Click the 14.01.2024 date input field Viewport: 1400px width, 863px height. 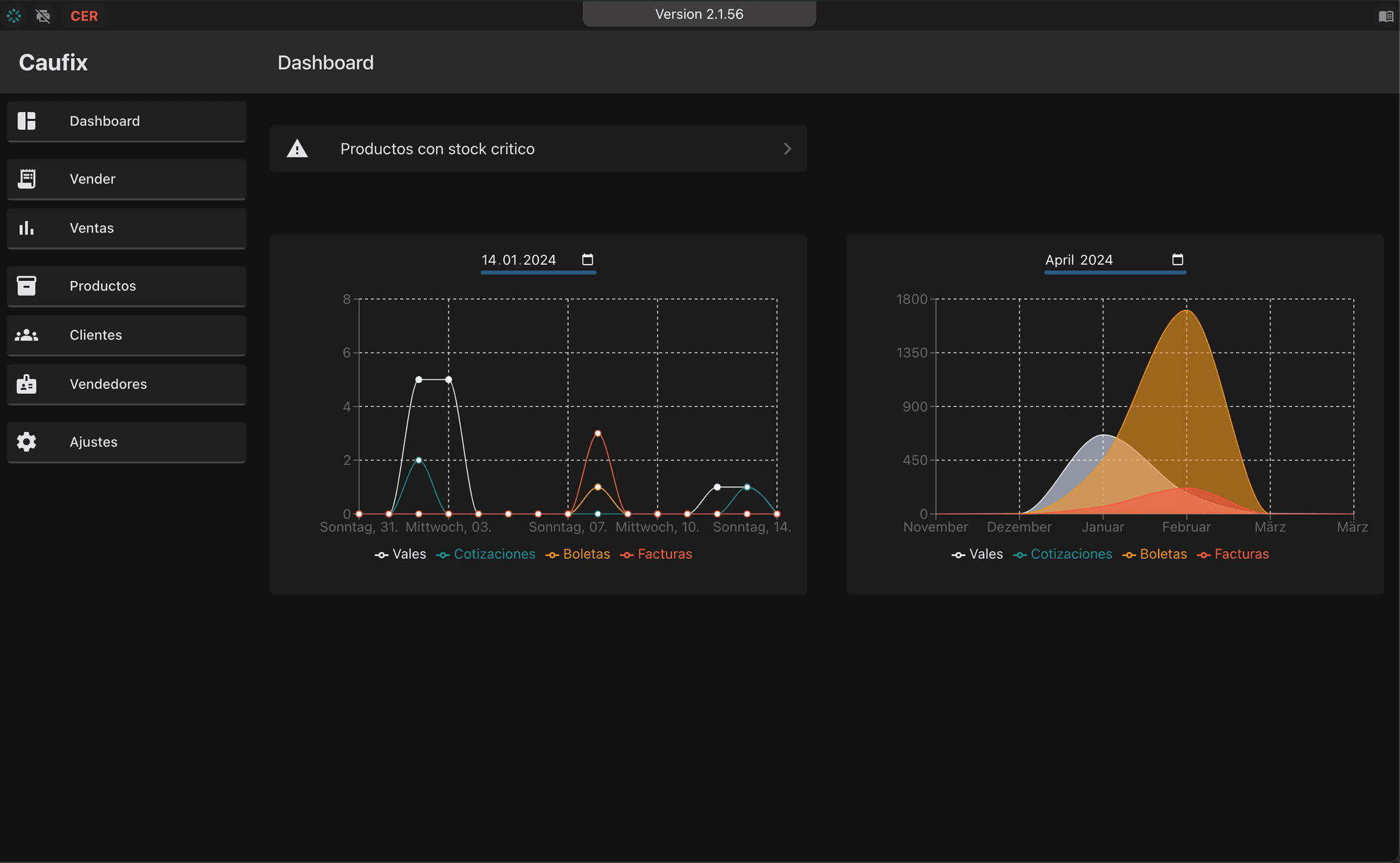click(518, 259)
